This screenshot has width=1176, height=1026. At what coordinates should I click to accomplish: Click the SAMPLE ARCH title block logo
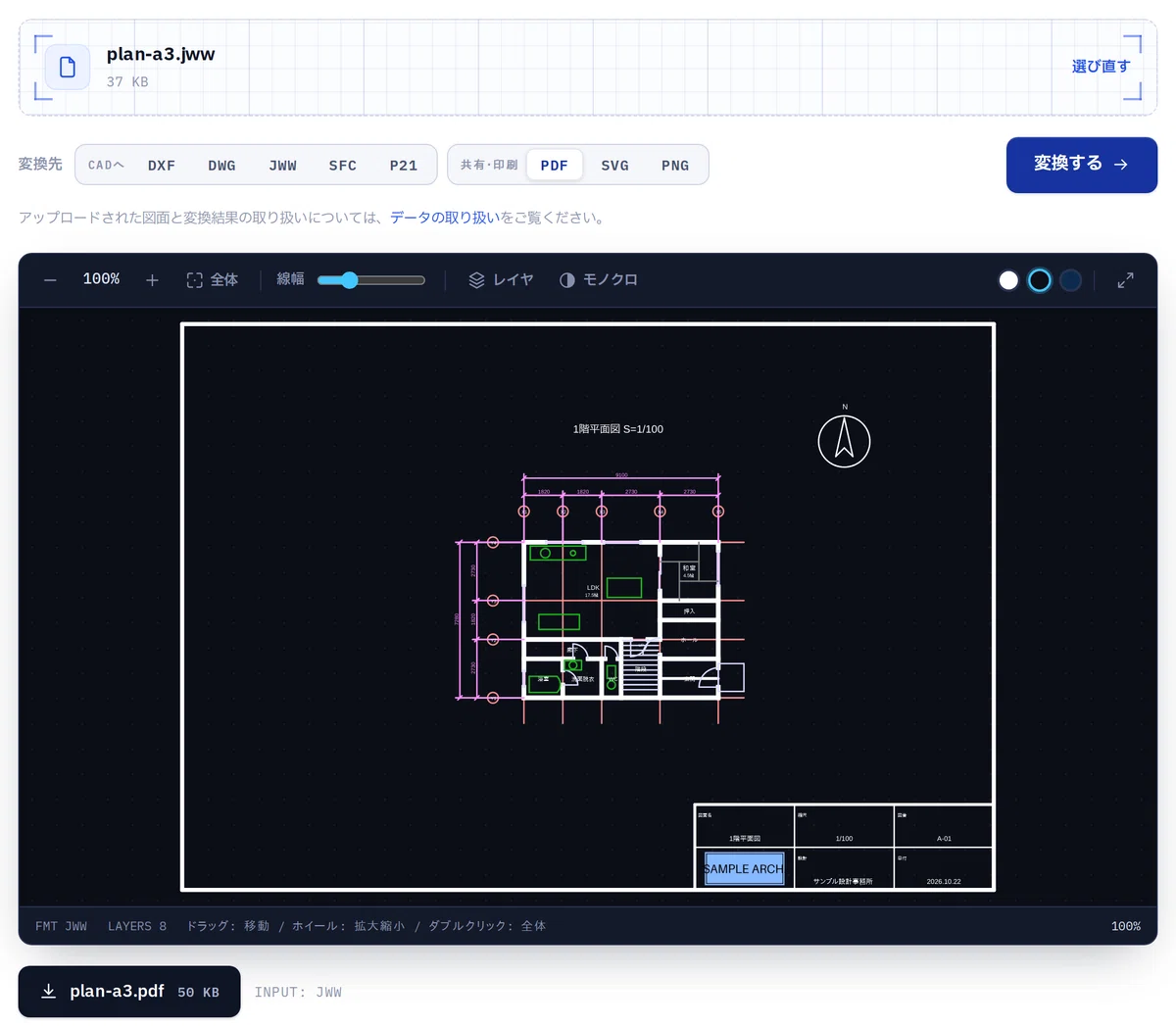(744, 869)
